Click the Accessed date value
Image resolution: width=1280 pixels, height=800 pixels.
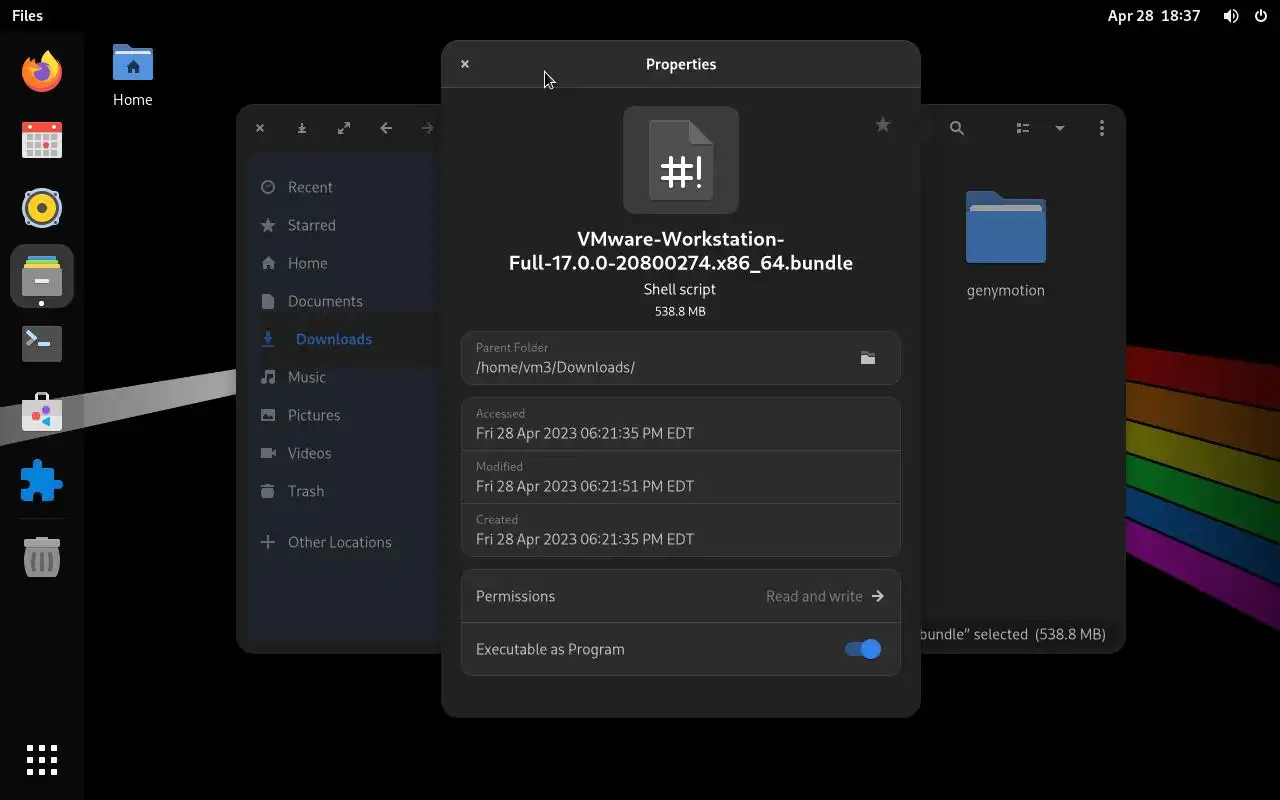pos(585,433)
